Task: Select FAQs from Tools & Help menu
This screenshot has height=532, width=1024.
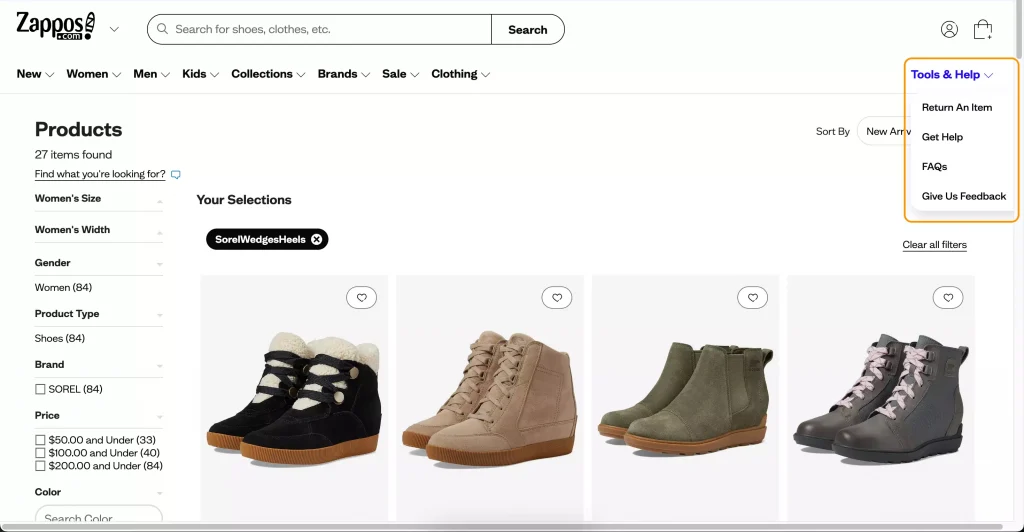Action: pos(934,166)
